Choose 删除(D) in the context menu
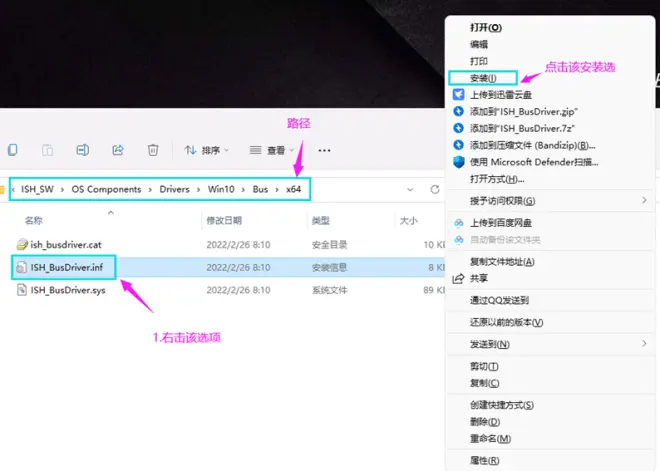 pyautogui.click(x=485, y=422)
